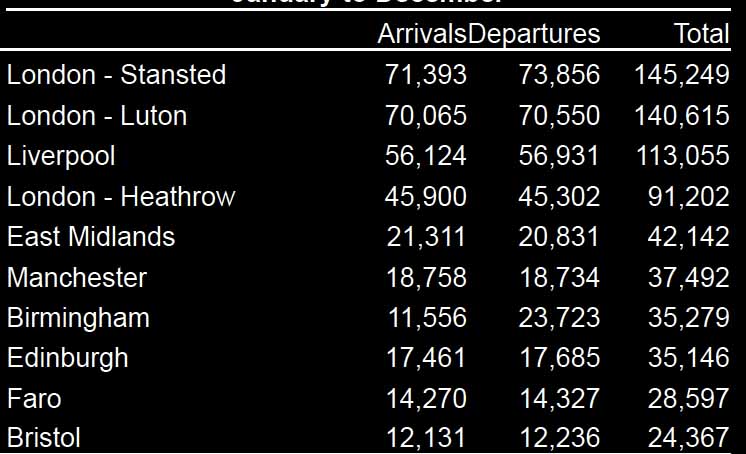Click the East Midlands row label

click(x=91, y=237)
